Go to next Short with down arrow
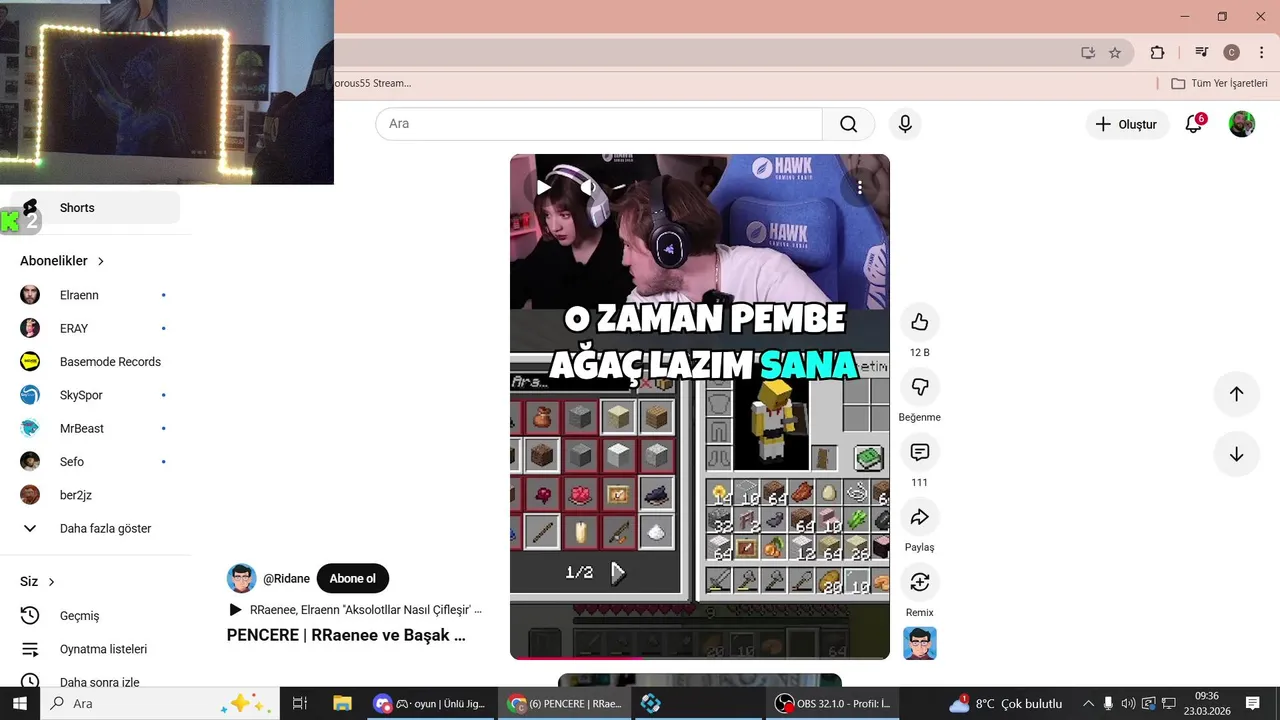 tap(1236, 454)
